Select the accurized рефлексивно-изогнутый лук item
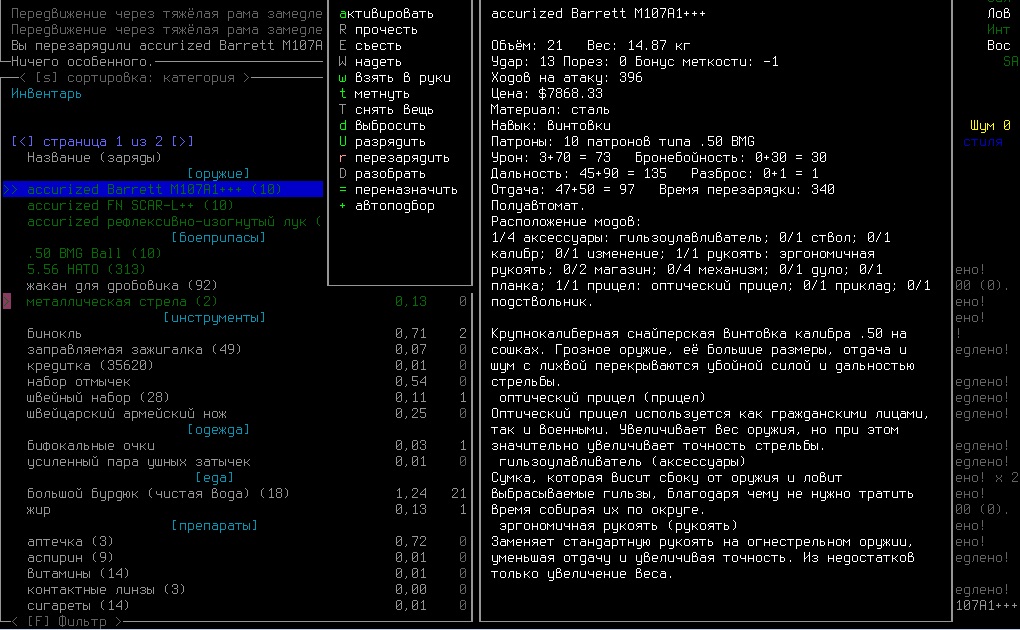Image resolution: width=1020 pixels, height=630 pixels. click(174, 221)
